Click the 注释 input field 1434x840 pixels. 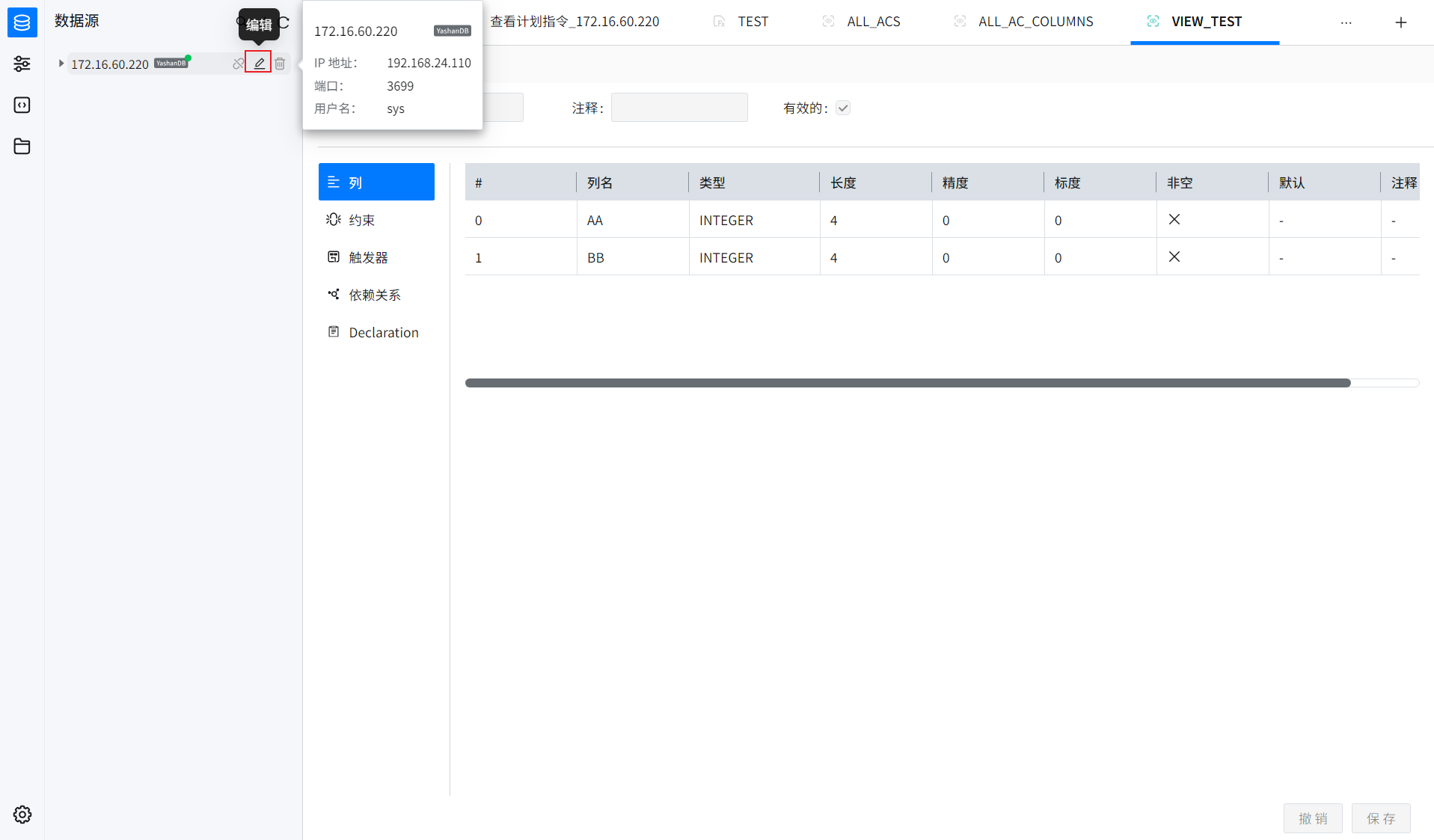coord(678,108)
